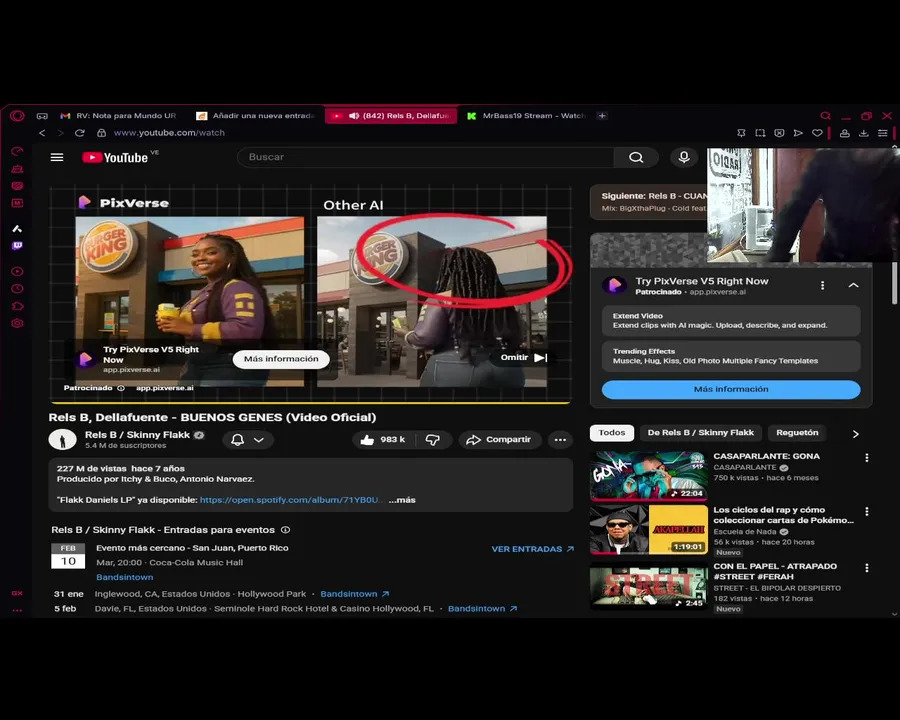Click in the Buscar search field

point(425,157)
